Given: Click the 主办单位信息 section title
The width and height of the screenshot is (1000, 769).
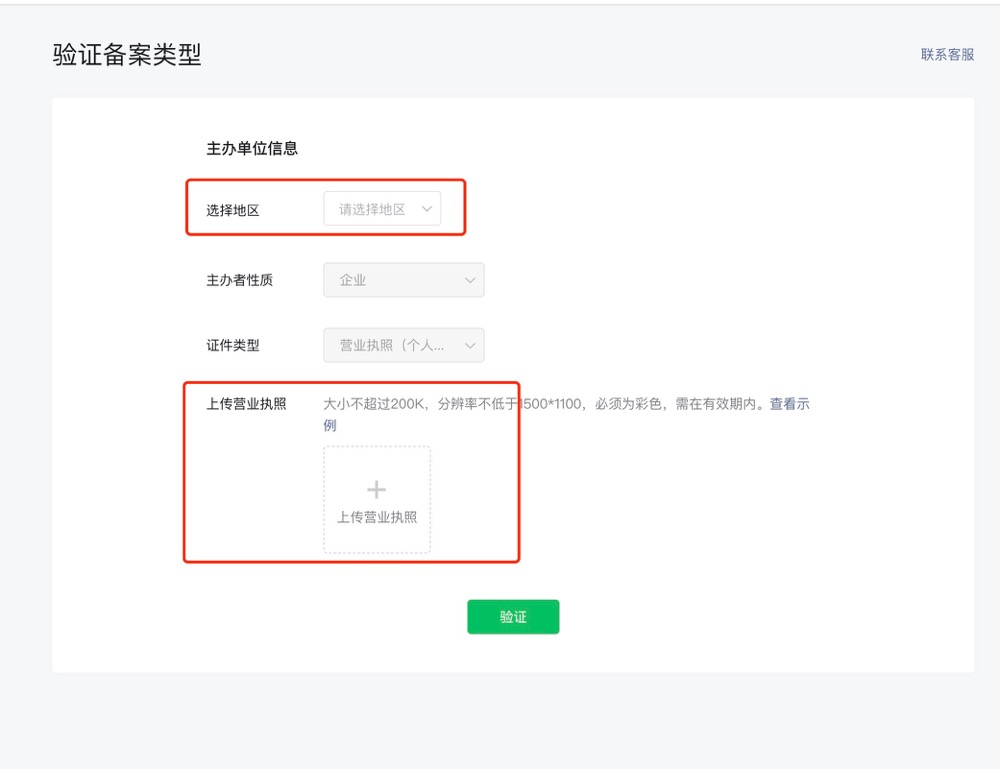Looking at the screenshot, I should (x=252, y=149).
